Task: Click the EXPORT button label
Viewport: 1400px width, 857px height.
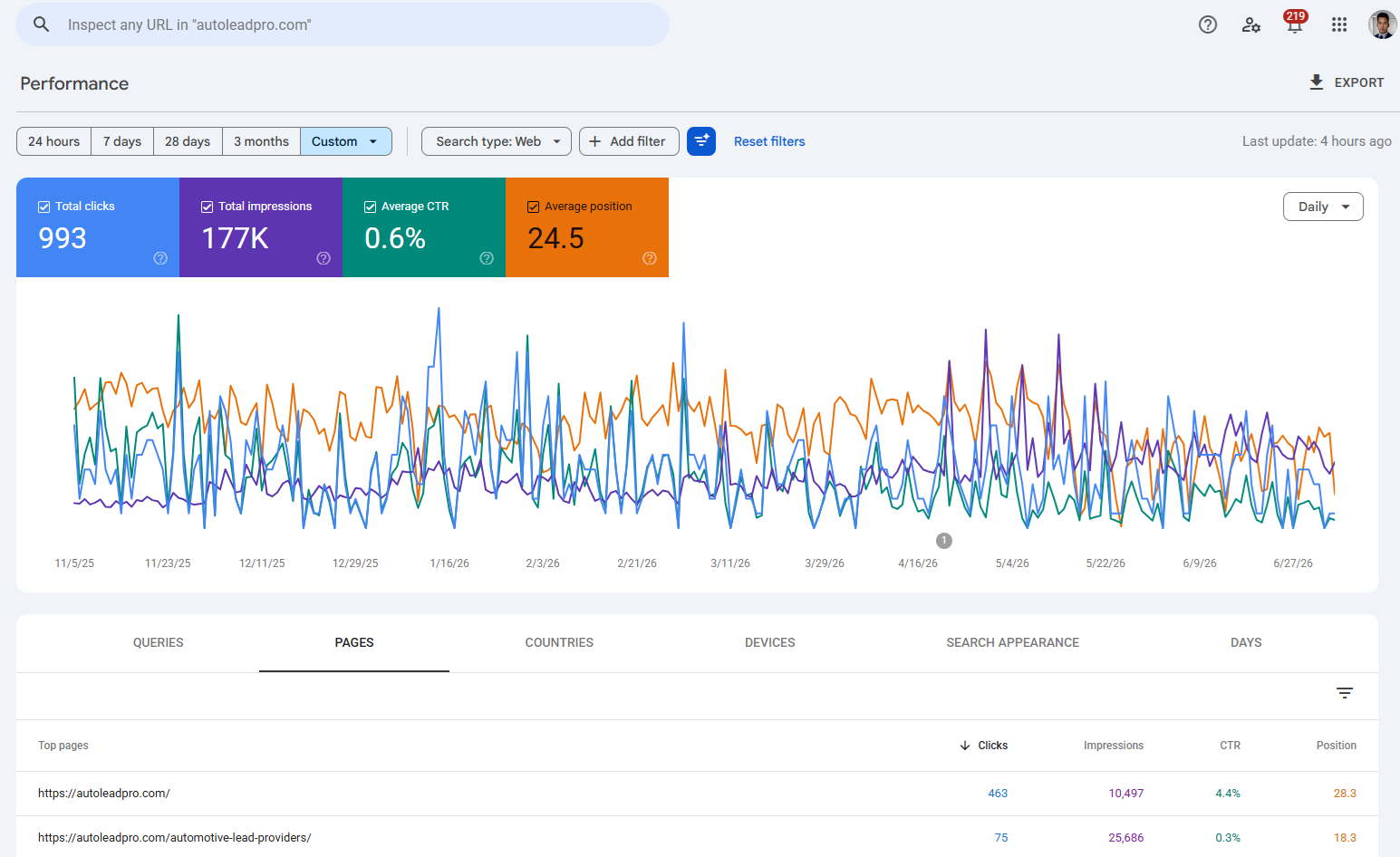Action: tap(1359, 82)
